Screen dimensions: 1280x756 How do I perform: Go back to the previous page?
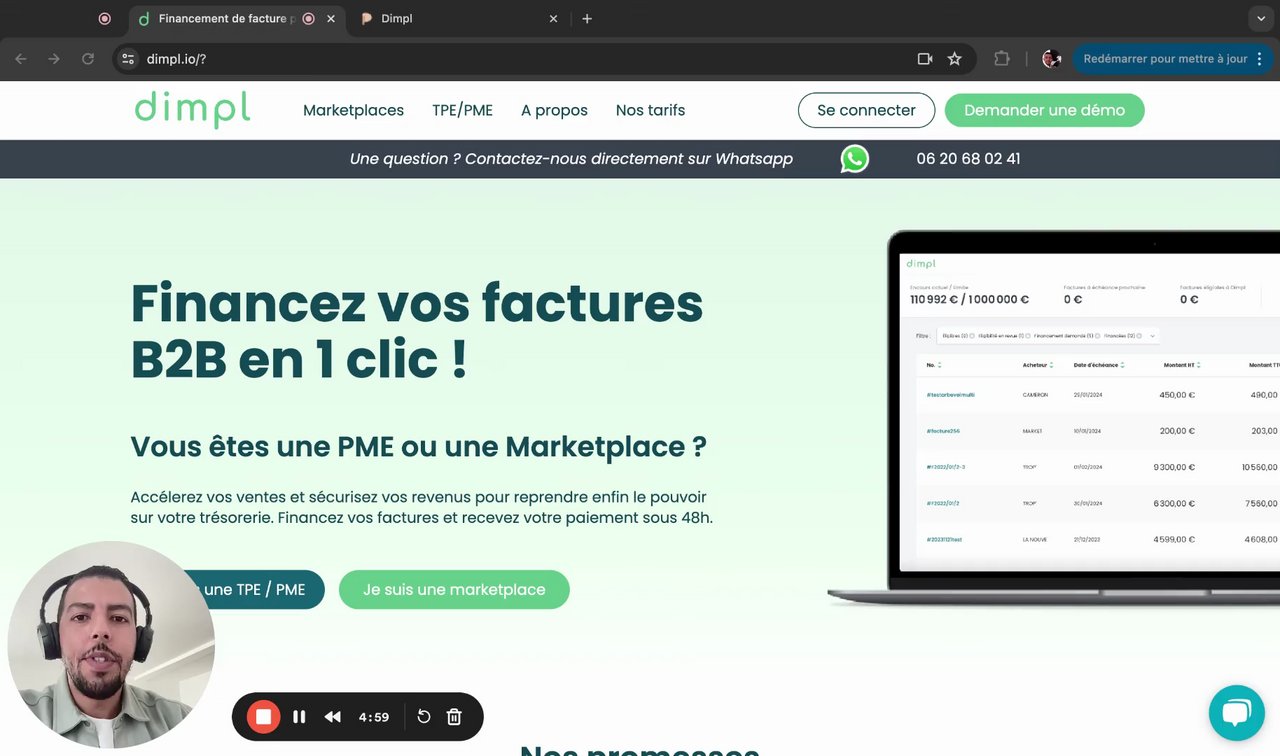(21, 59)
